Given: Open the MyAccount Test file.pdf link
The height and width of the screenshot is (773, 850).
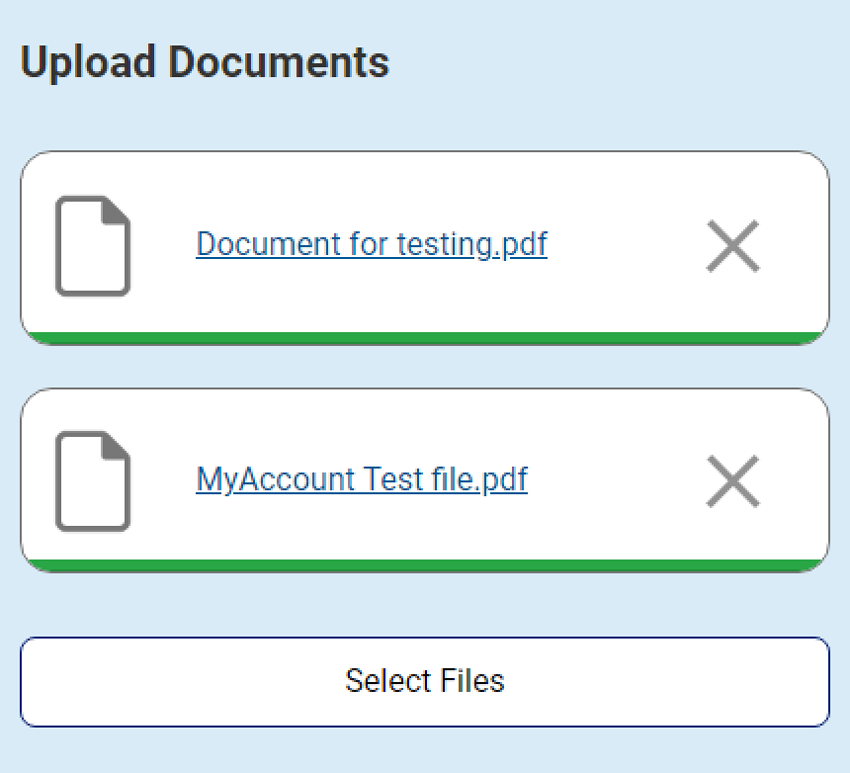Looking at the screenshot, I should 362,480.
